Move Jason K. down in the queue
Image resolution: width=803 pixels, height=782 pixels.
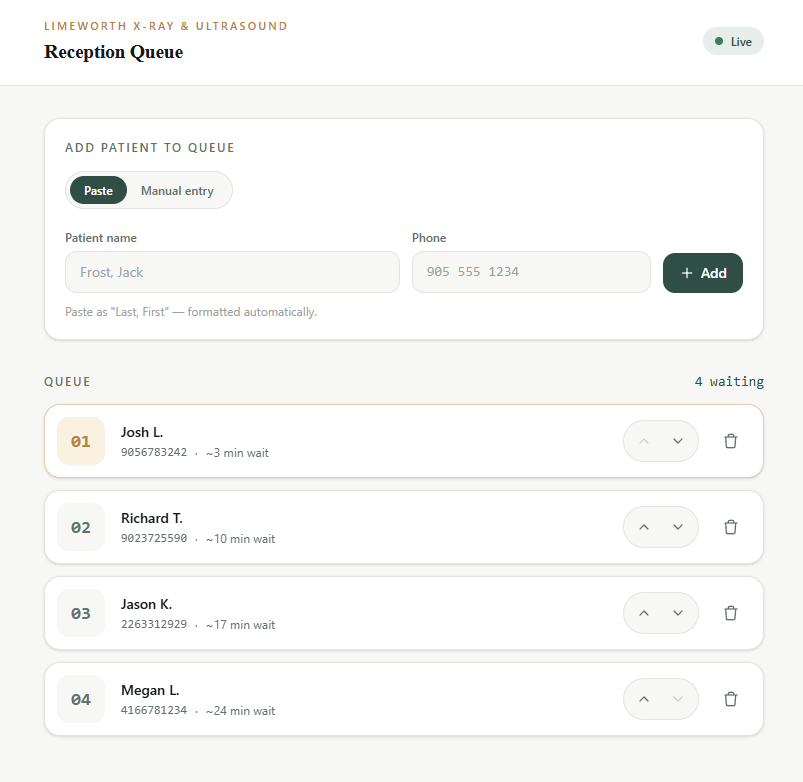tap(678, 613)
